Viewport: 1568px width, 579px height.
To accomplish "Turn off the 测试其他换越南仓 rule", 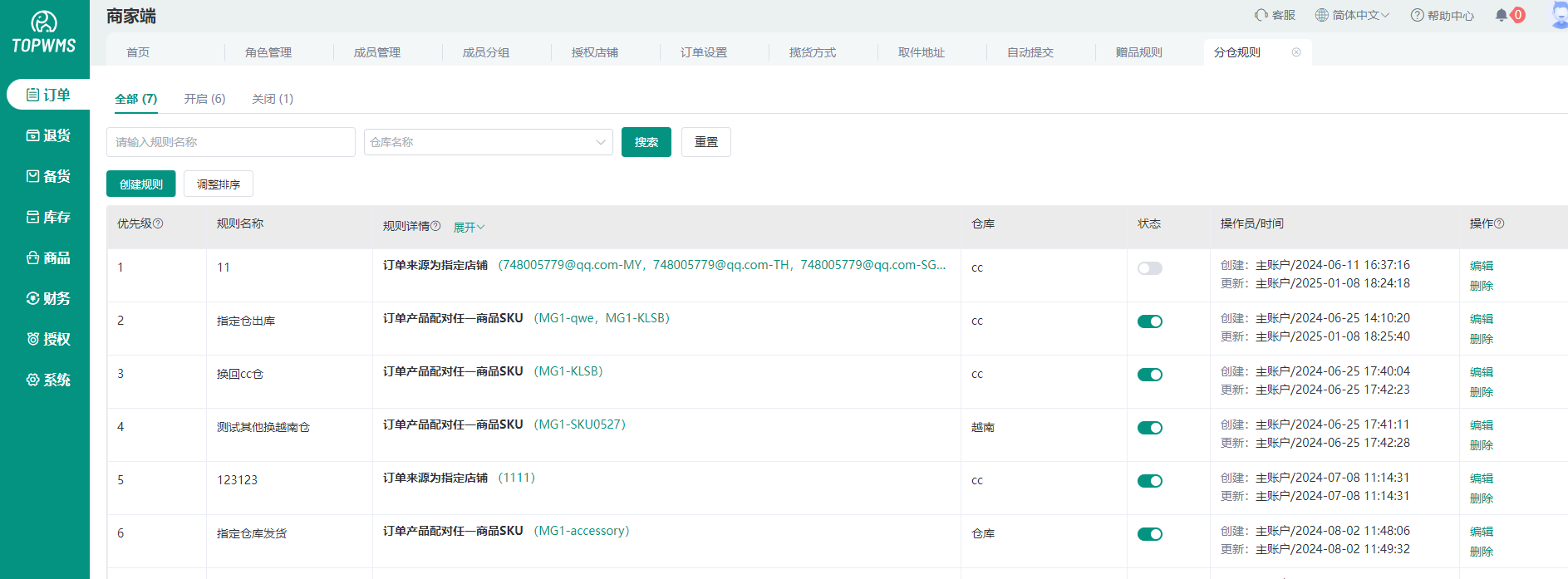I will (1149, 428).
